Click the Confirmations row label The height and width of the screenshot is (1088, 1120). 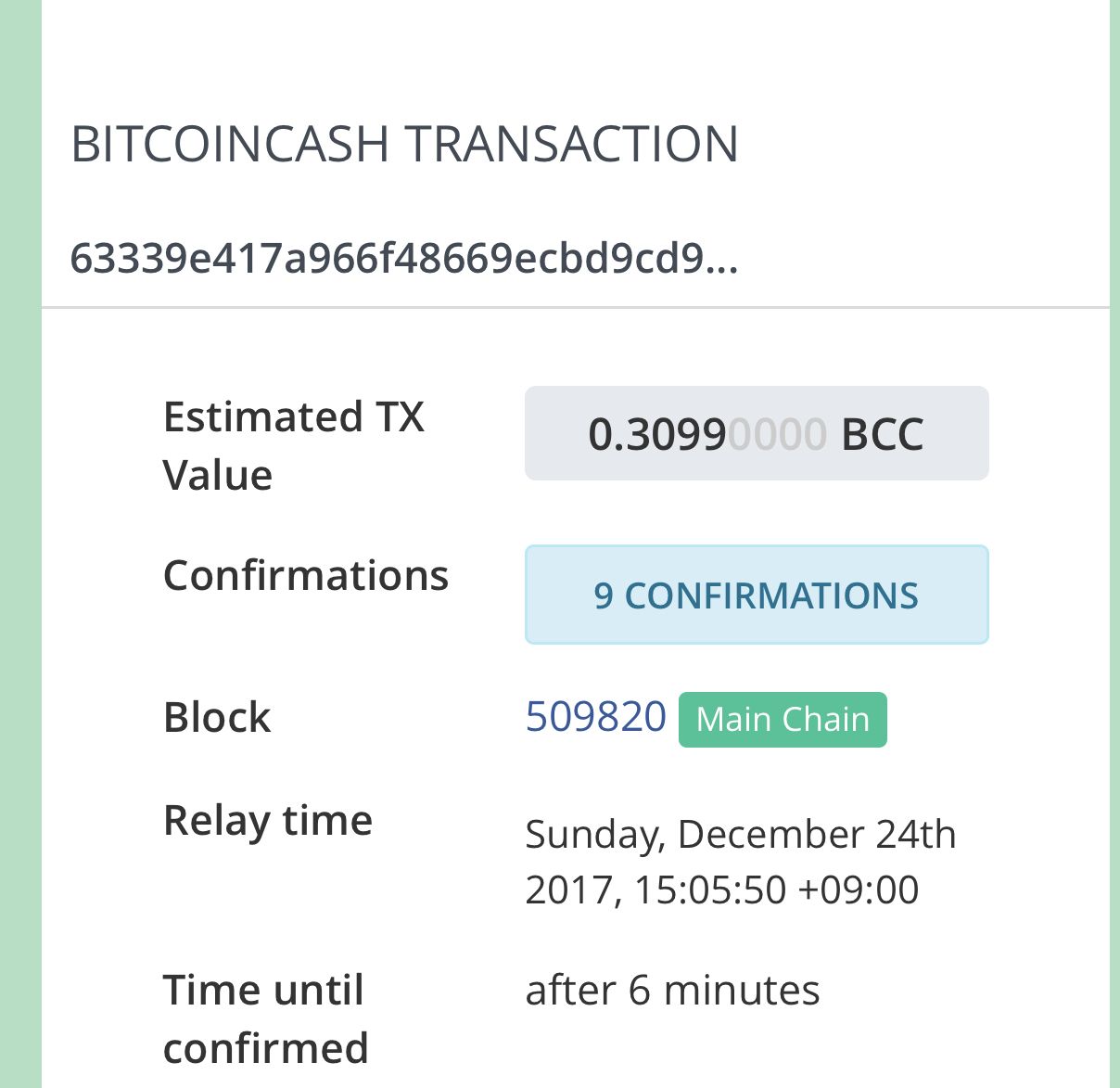tap(306, 575)
